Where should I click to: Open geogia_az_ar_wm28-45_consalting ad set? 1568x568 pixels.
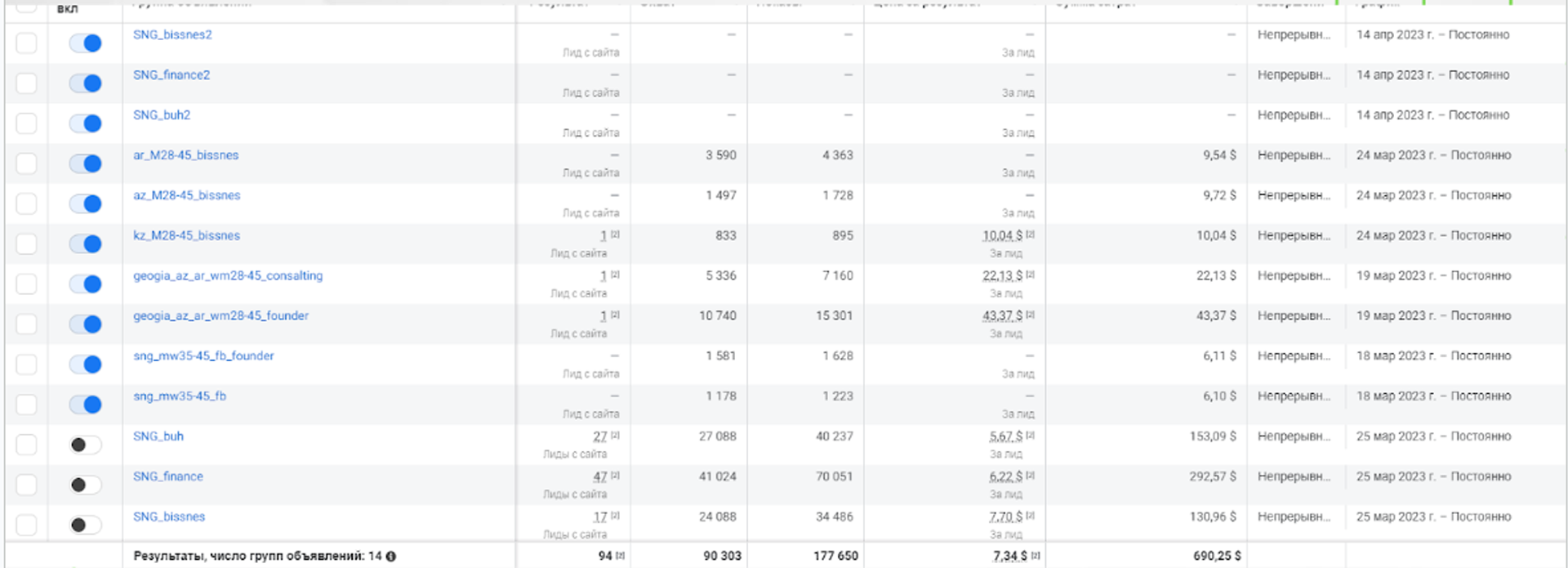click(228, 275)
